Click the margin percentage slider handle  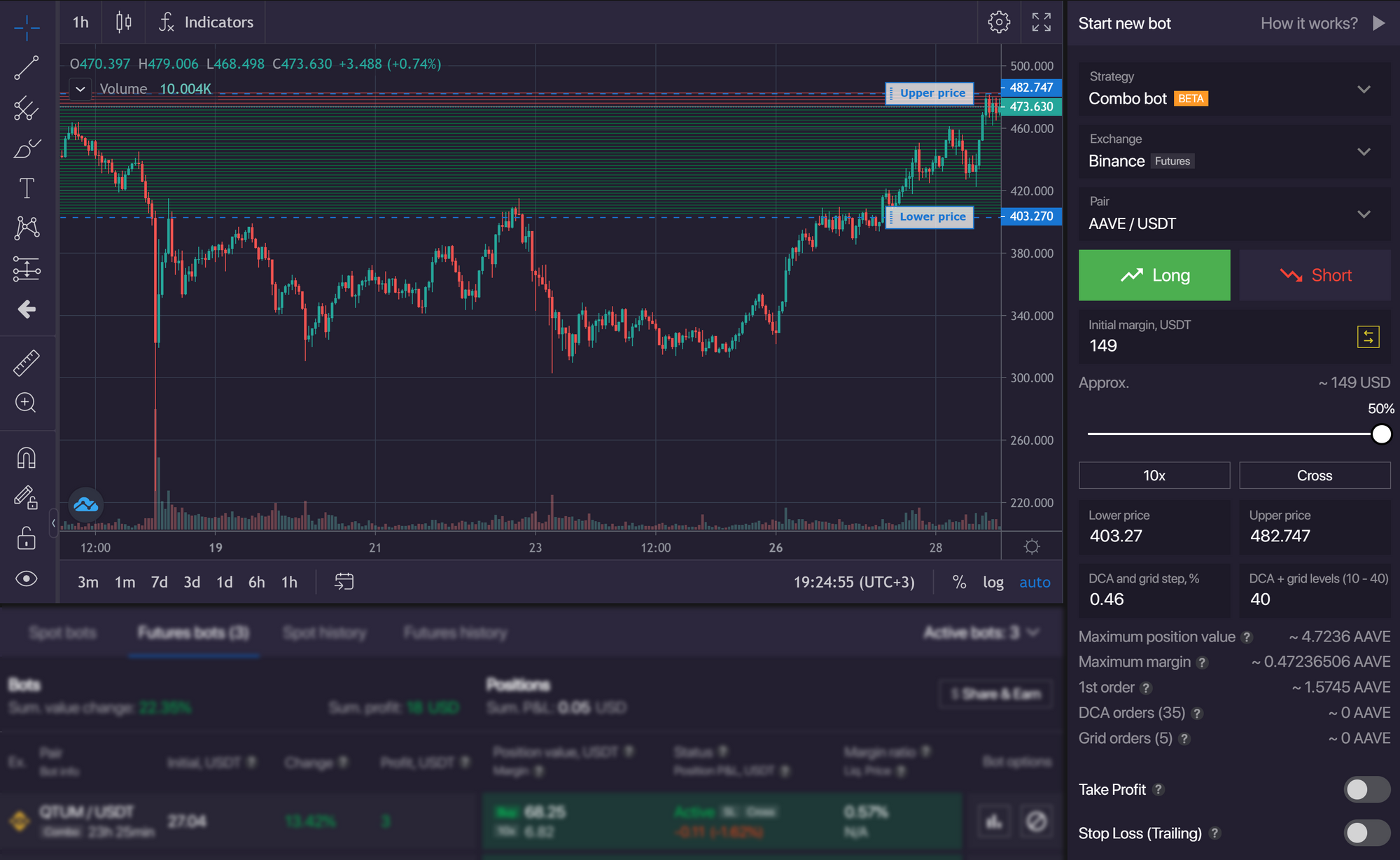pos(1381,434)
